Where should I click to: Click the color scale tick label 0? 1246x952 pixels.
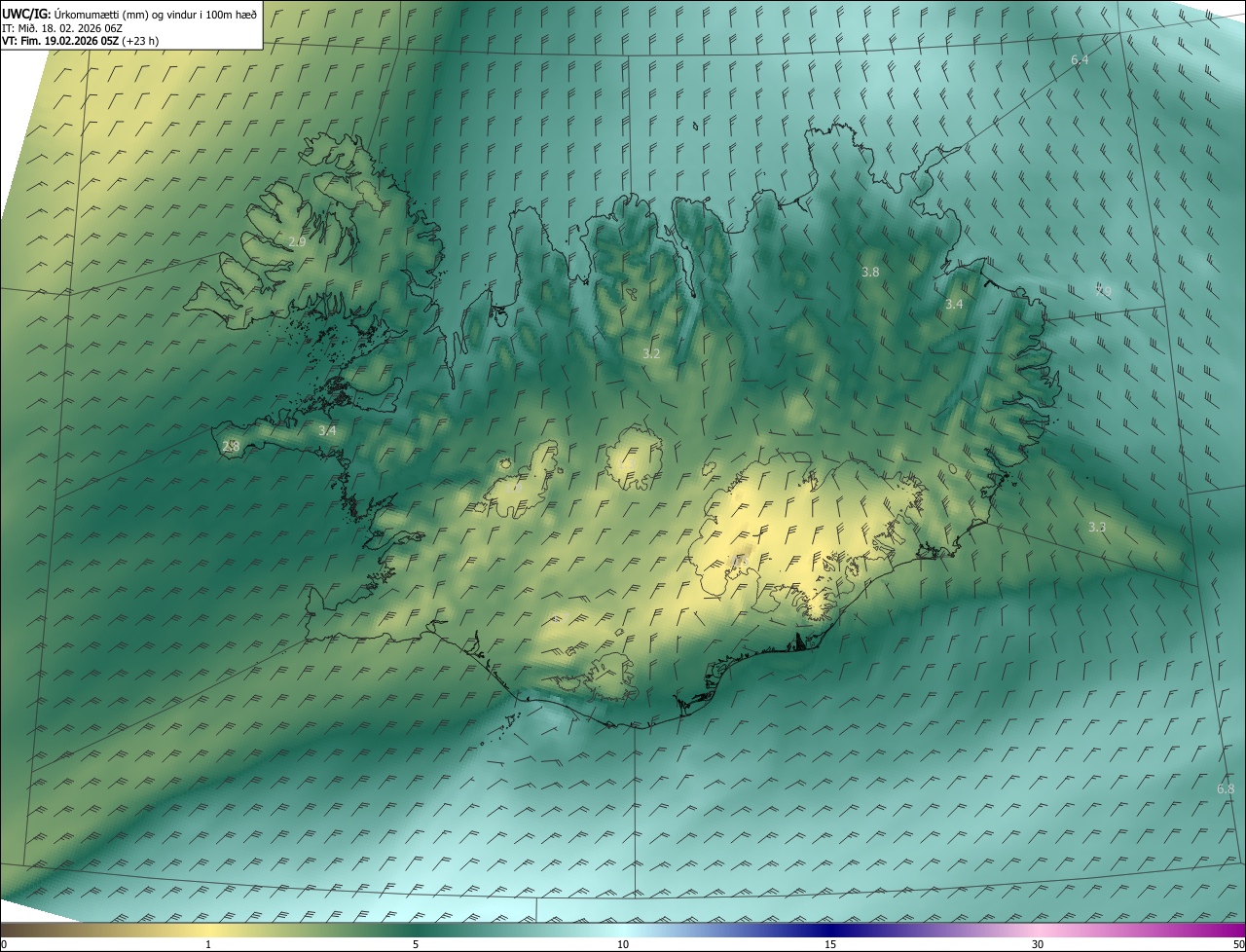click(x=4, y=945)
